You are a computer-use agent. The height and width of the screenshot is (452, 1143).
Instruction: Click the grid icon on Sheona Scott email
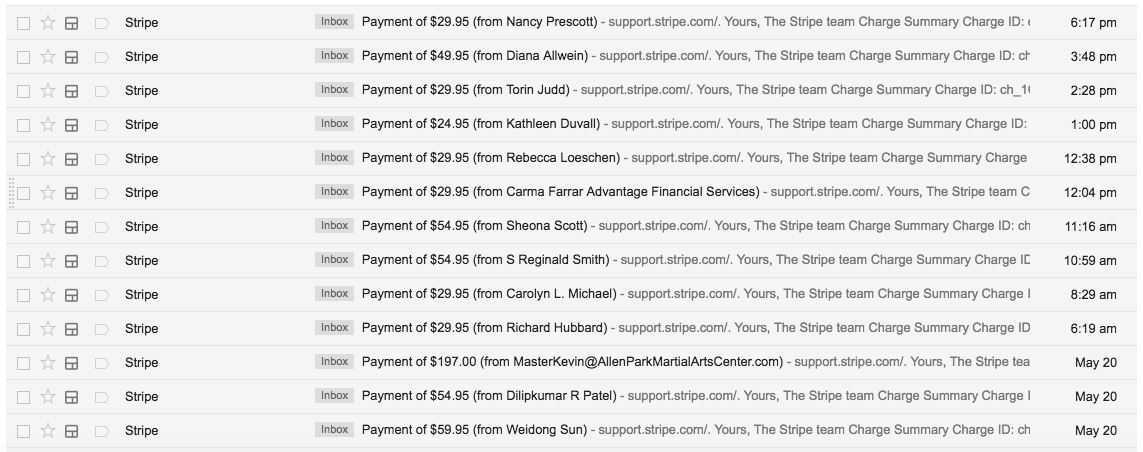click(x=71, y=227)
